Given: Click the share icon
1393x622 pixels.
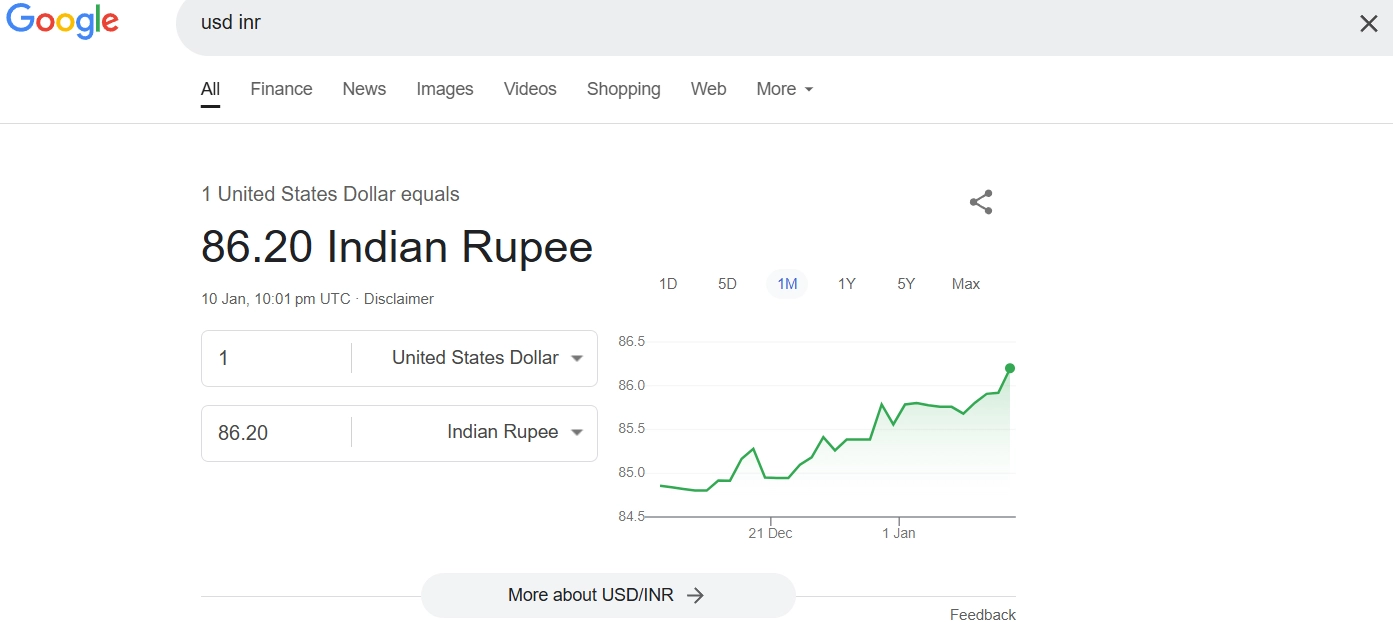Looking at the screenshot, I should tap(981, 202).
